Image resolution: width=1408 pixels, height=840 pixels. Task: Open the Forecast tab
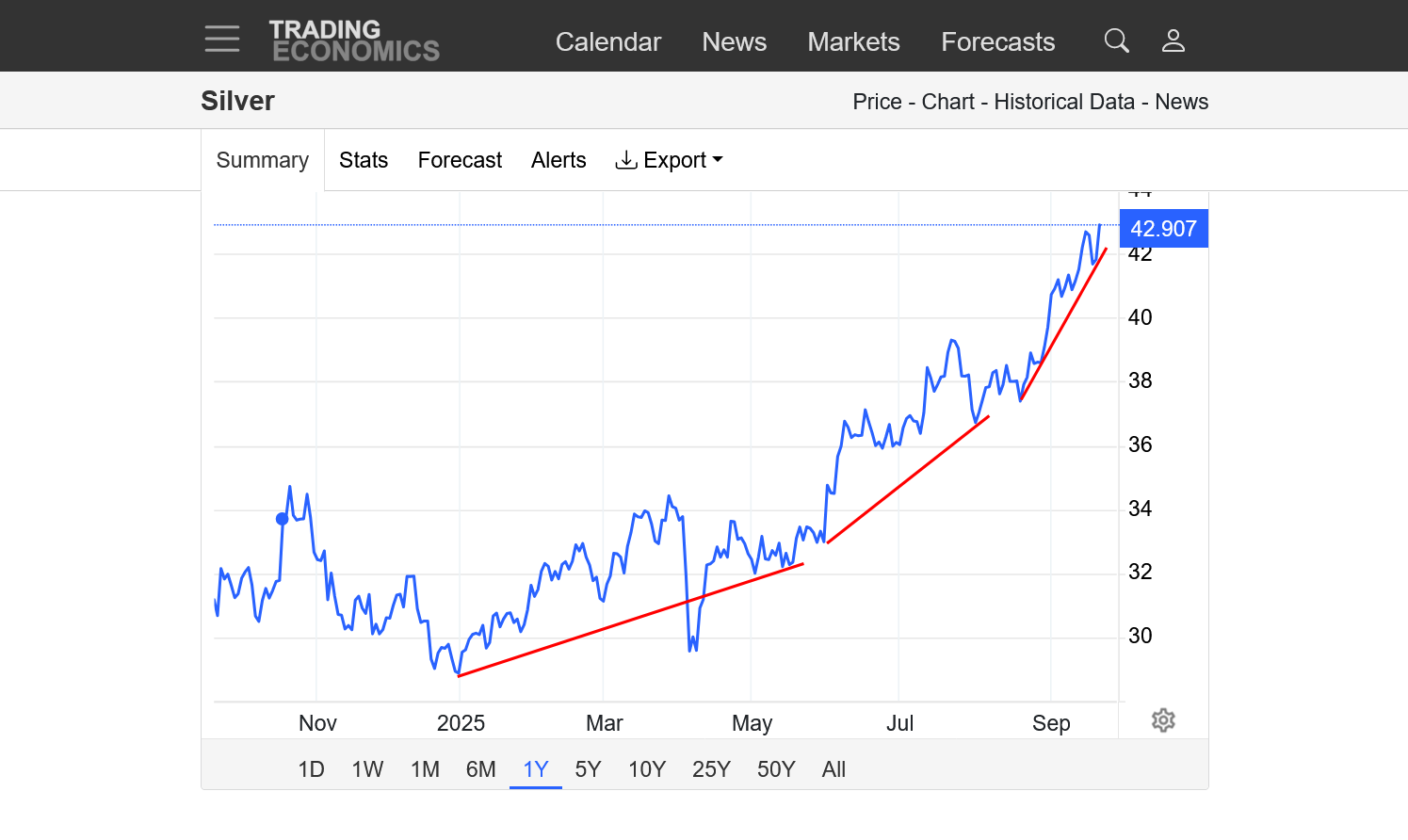(x=460, y=160)
